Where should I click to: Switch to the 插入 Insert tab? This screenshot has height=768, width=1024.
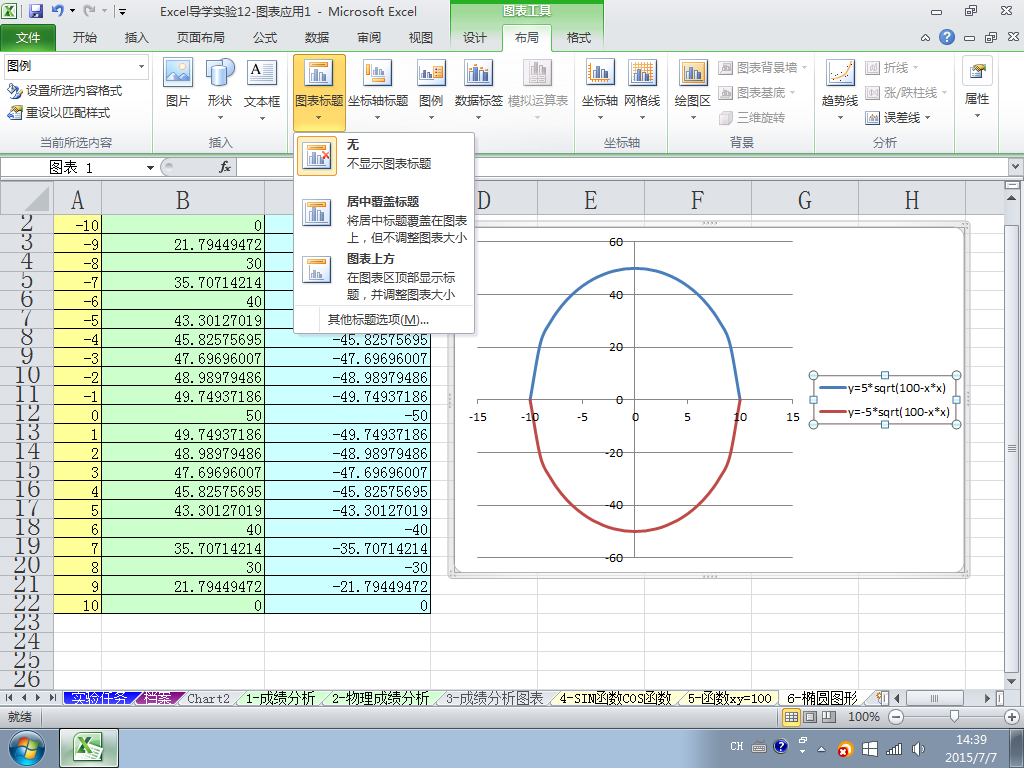coord(136,38)
